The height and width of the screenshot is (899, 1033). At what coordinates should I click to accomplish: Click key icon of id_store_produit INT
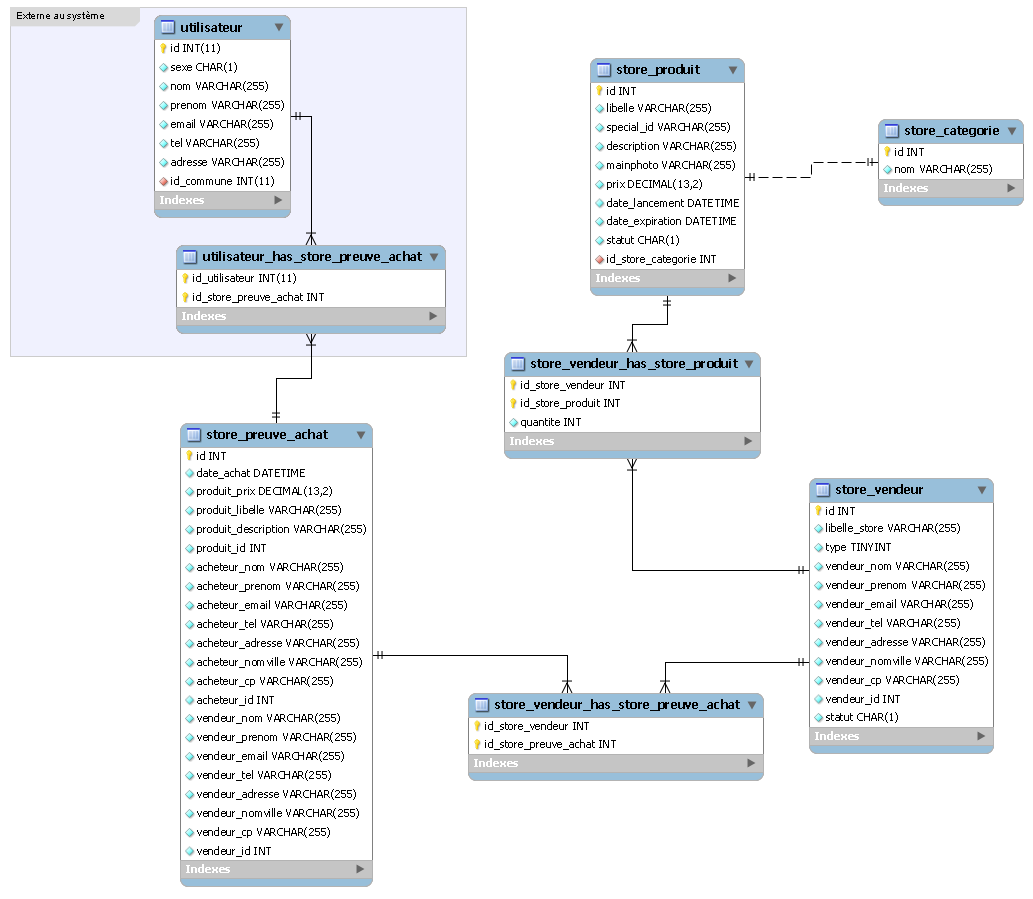tap(513, 403)
